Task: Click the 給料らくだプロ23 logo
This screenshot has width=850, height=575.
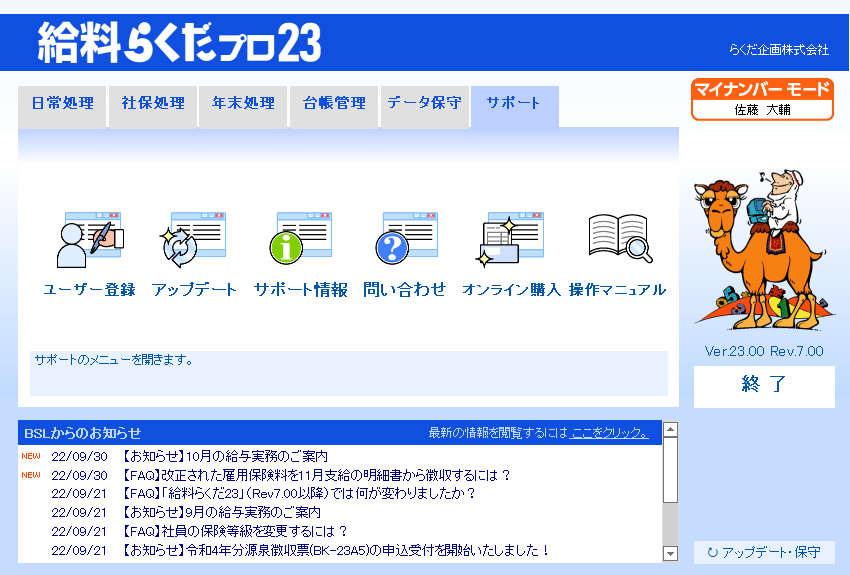Action: [179, 42]
